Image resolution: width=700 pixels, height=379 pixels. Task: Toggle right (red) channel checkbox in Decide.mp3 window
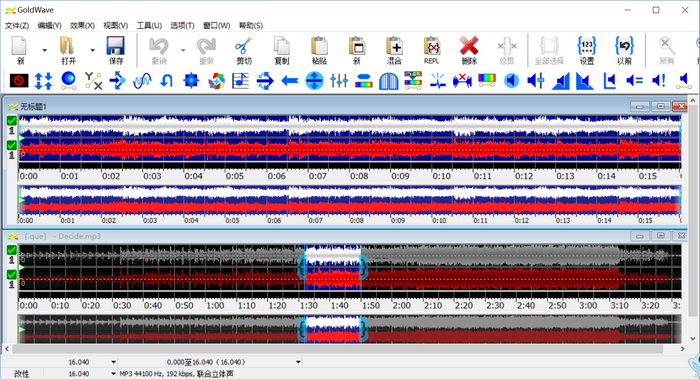(x=12, y=275)
